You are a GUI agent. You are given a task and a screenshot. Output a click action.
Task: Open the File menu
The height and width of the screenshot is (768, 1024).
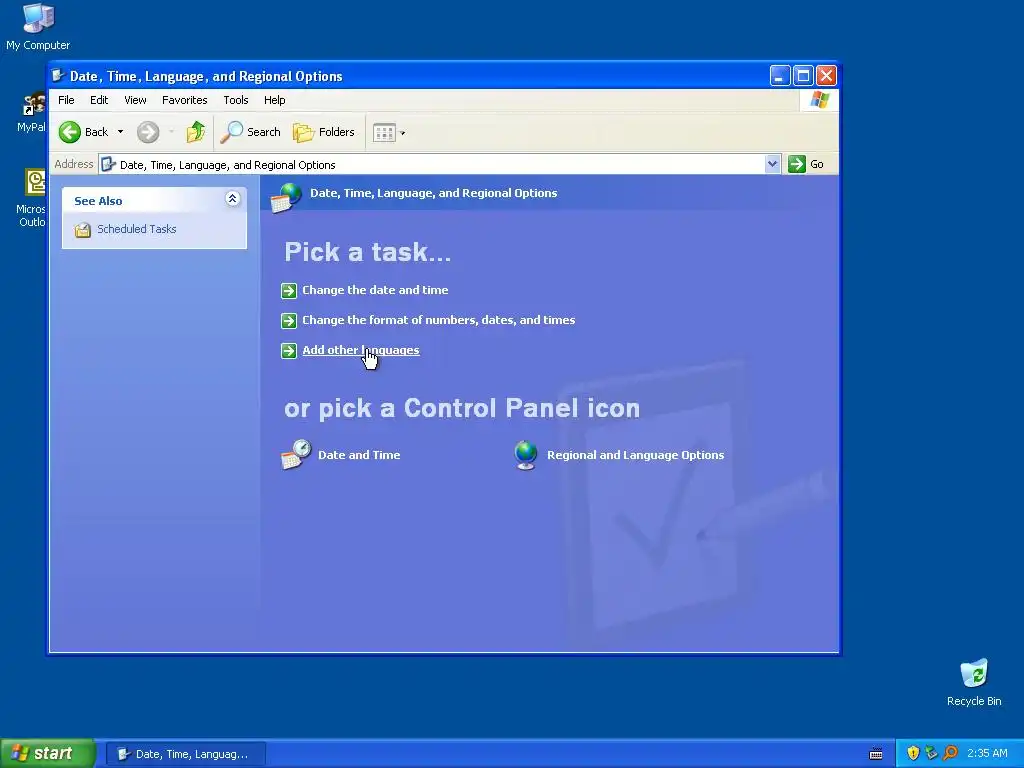[x=66, y=100]
